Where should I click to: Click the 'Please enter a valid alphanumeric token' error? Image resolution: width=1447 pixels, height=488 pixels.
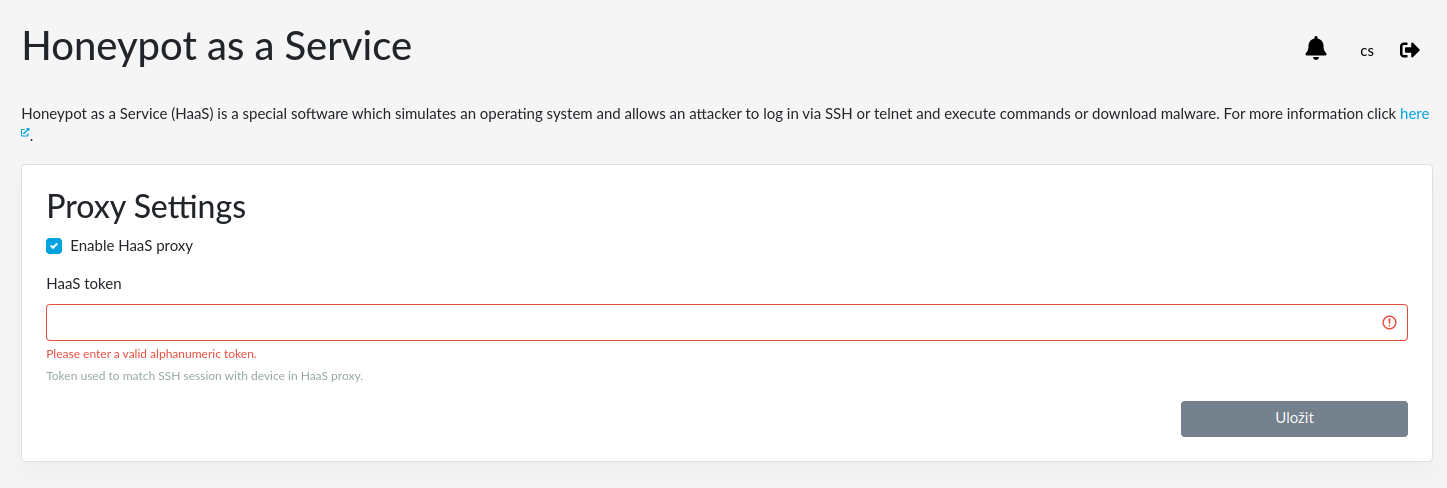tap(151, 354)
